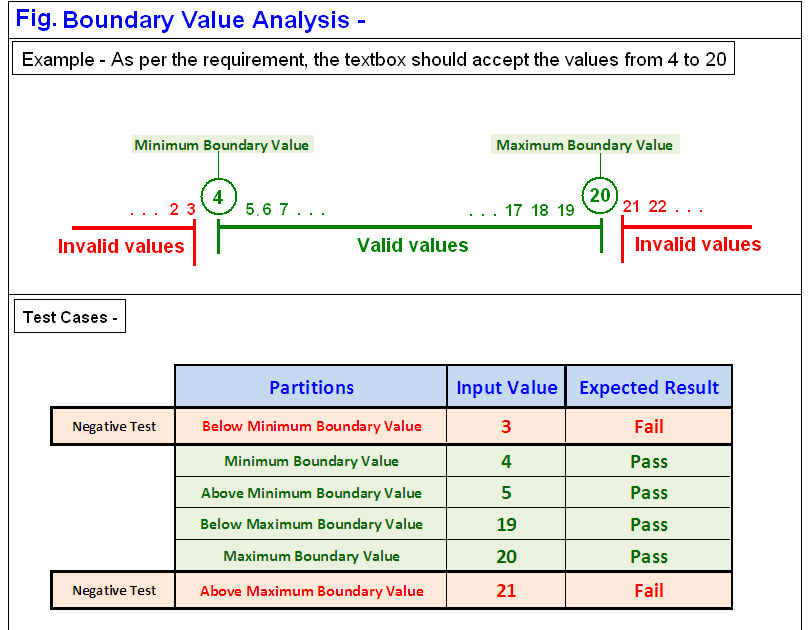
Task: Click the upper 'Negative Test' label
Action: click(114, 426)
